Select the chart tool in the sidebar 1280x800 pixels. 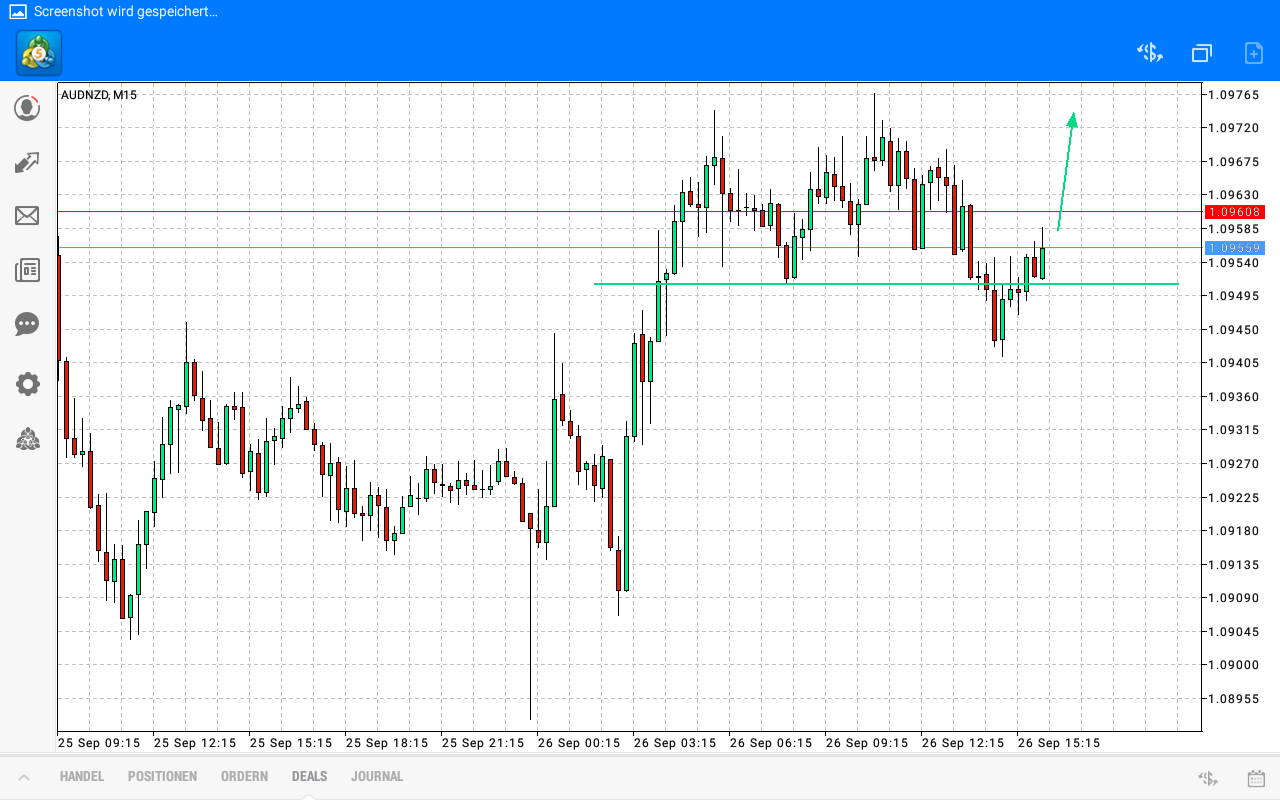coord(27,162)
